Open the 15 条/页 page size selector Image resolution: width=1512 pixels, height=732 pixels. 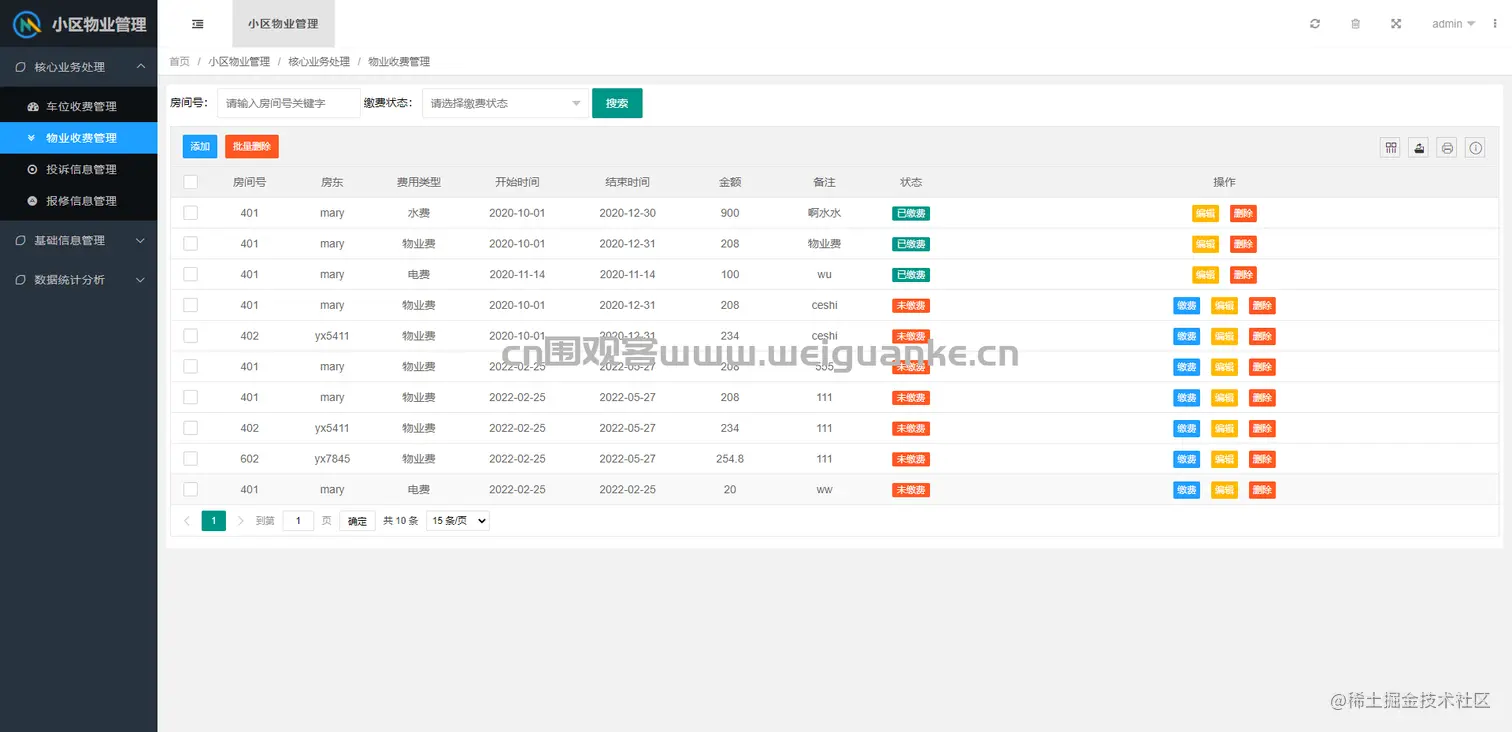(x=458, y=521)
